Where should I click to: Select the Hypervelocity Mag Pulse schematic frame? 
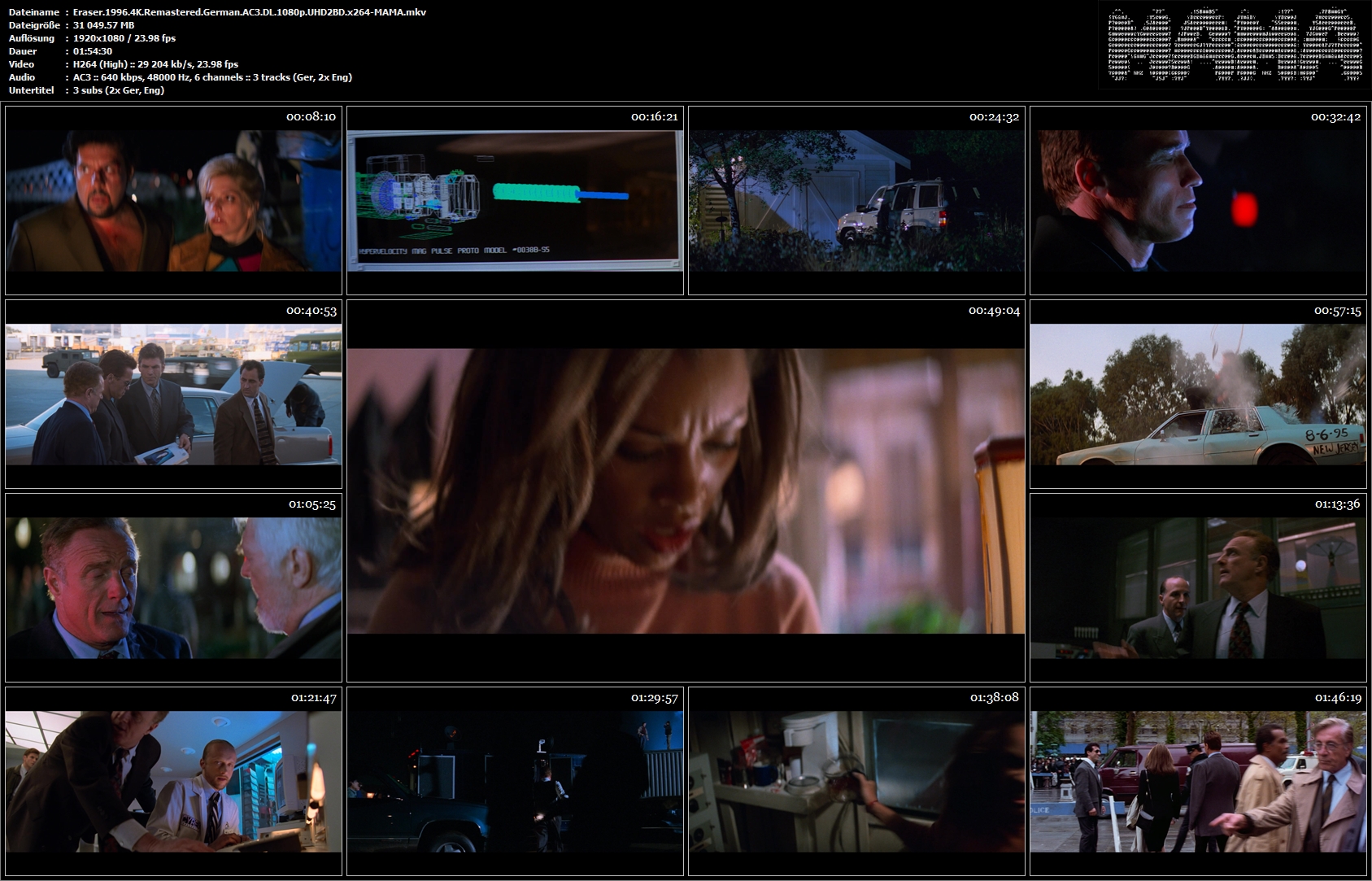click(x=515, y=200)
